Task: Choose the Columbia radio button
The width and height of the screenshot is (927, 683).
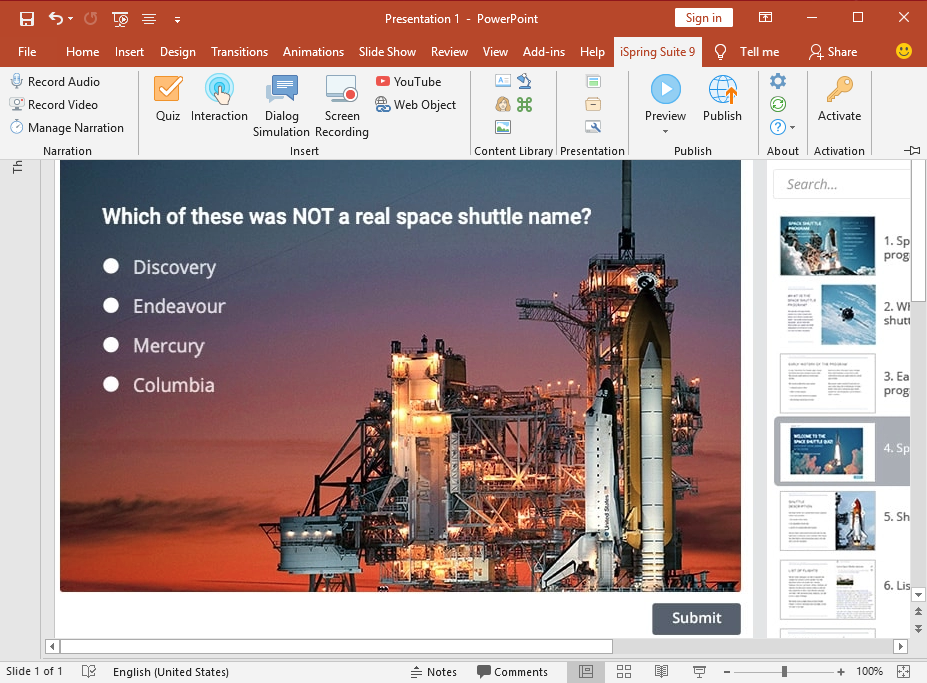Action: coord(111,384)
